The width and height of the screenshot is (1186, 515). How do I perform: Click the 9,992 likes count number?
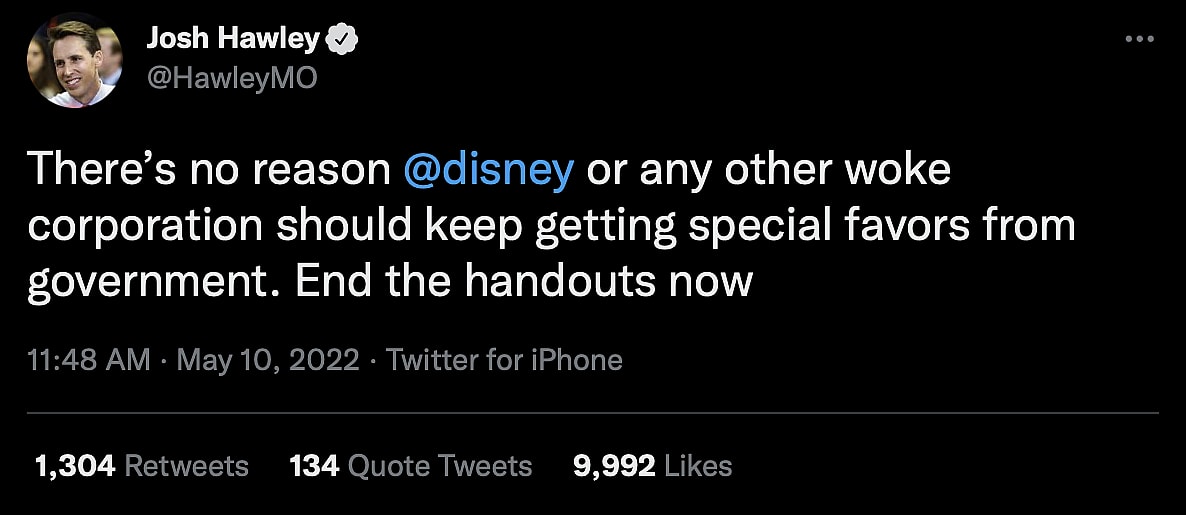[614, 465]
